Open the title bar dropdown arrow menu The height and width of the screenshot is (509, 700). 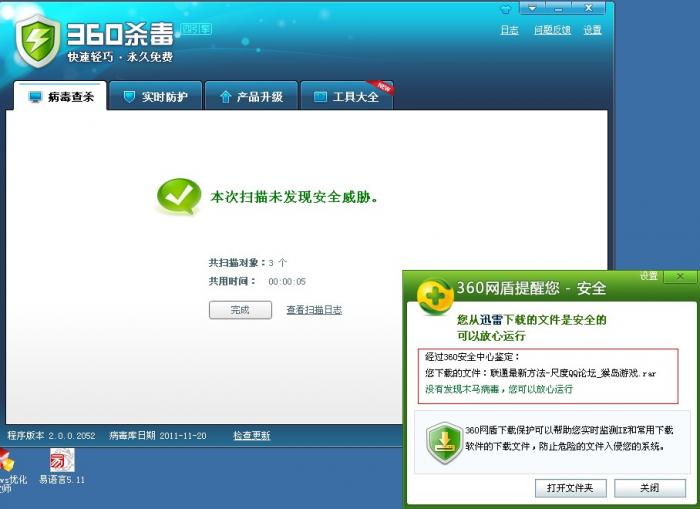(532, 8)
